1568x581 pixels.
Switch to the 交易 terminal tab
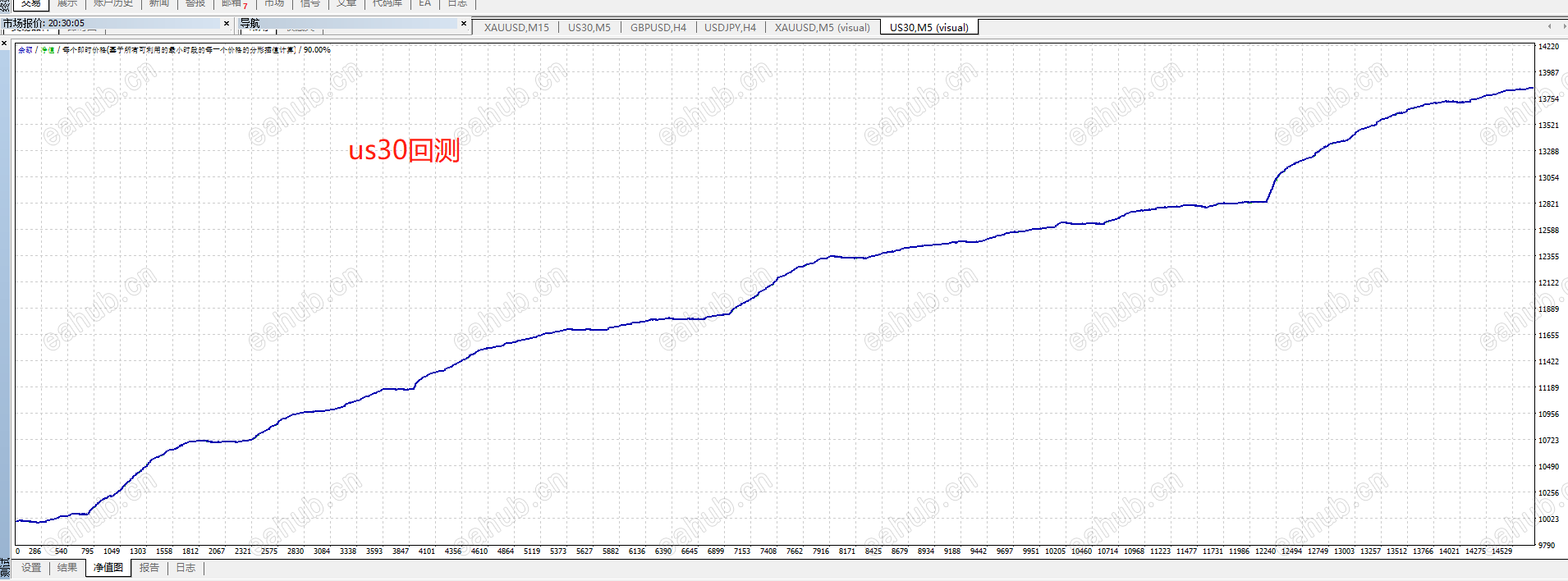pyautogui.click(x=31, y=4)
